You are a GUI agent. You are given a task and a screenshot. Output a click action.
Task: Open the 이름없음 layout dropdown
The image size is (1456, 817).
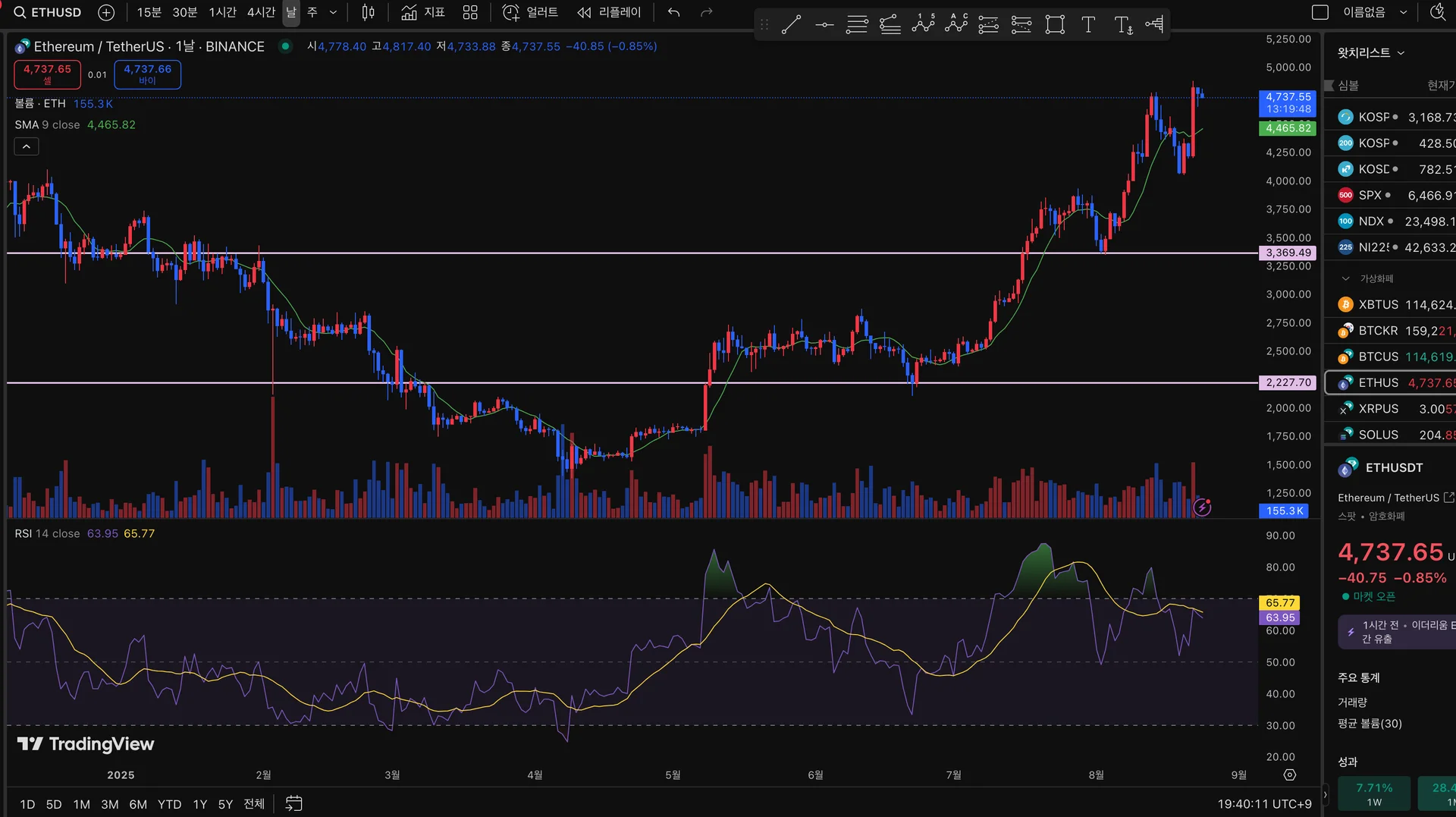pyautogui.click(x=1374, y=12)
